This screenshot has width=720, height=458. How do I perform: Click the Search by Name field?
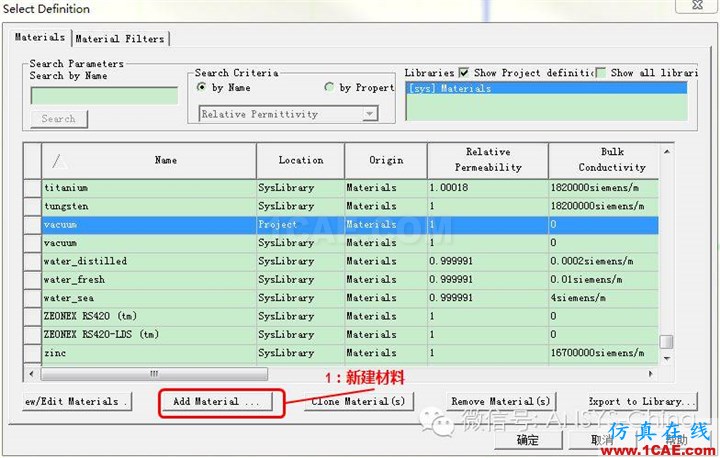coord(104,96)
